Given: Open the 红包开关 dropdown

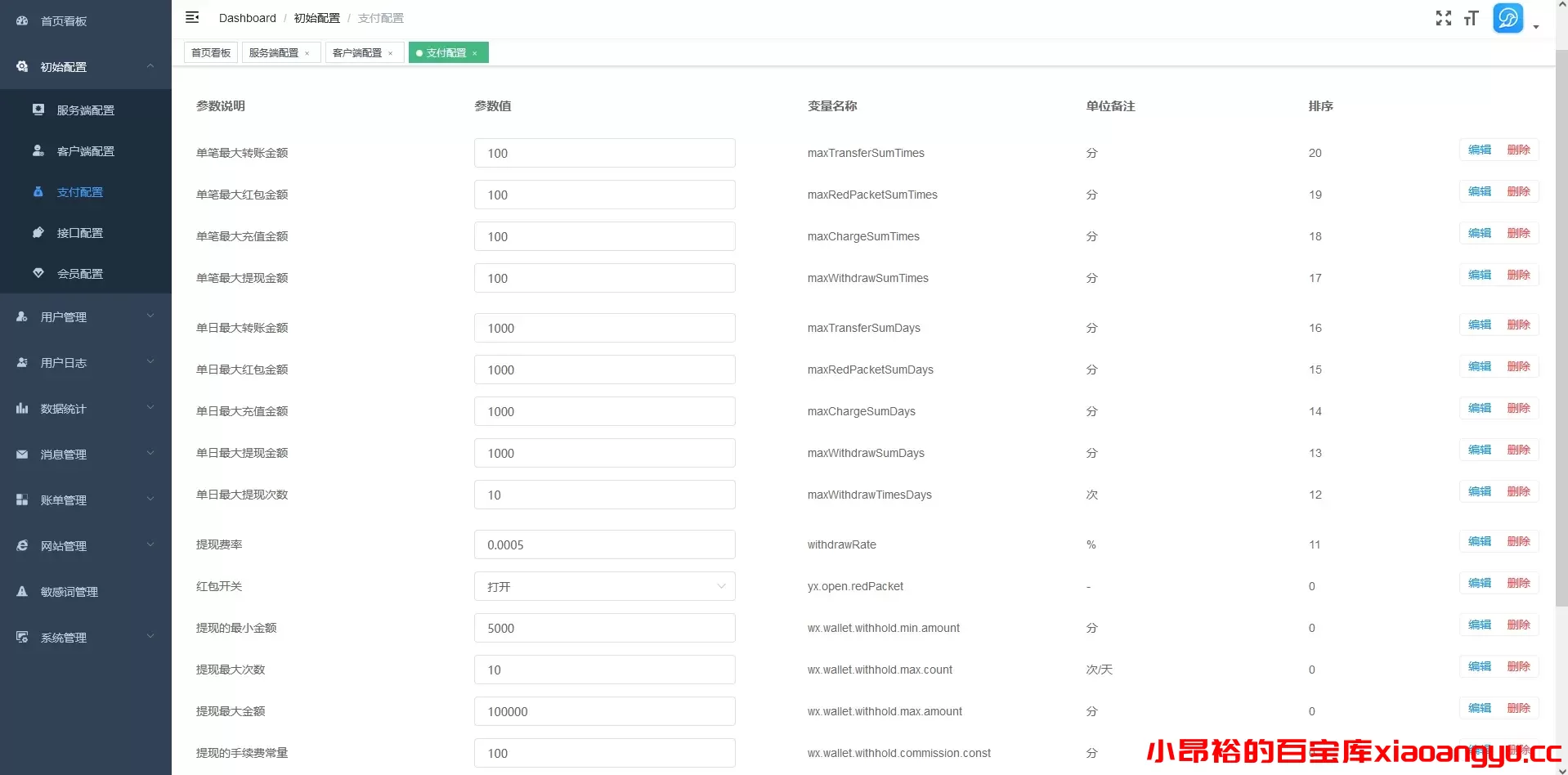Looking at the screenshot, I should point(604,586).
